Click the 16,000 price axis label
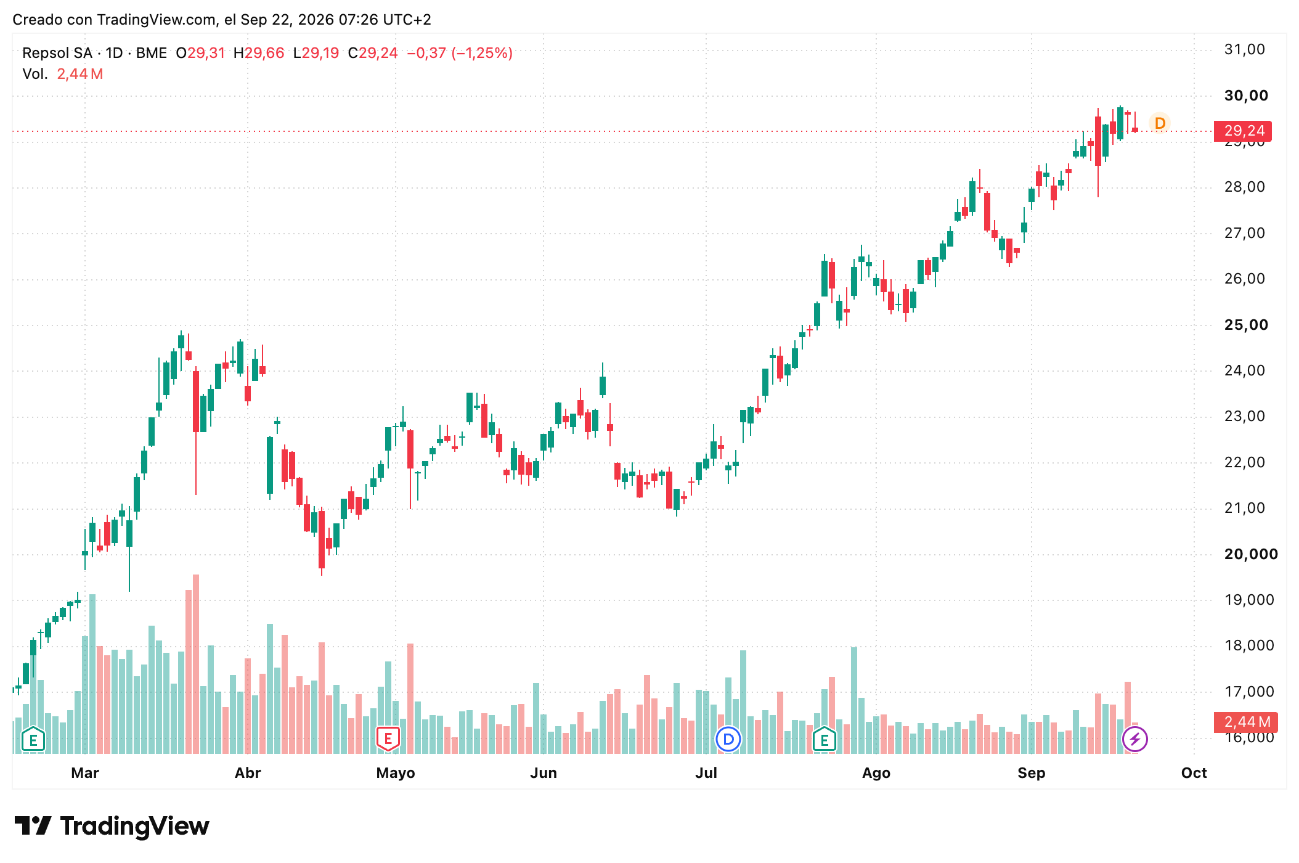This screenshot has width=1299, height=863. click(1250, 738)
